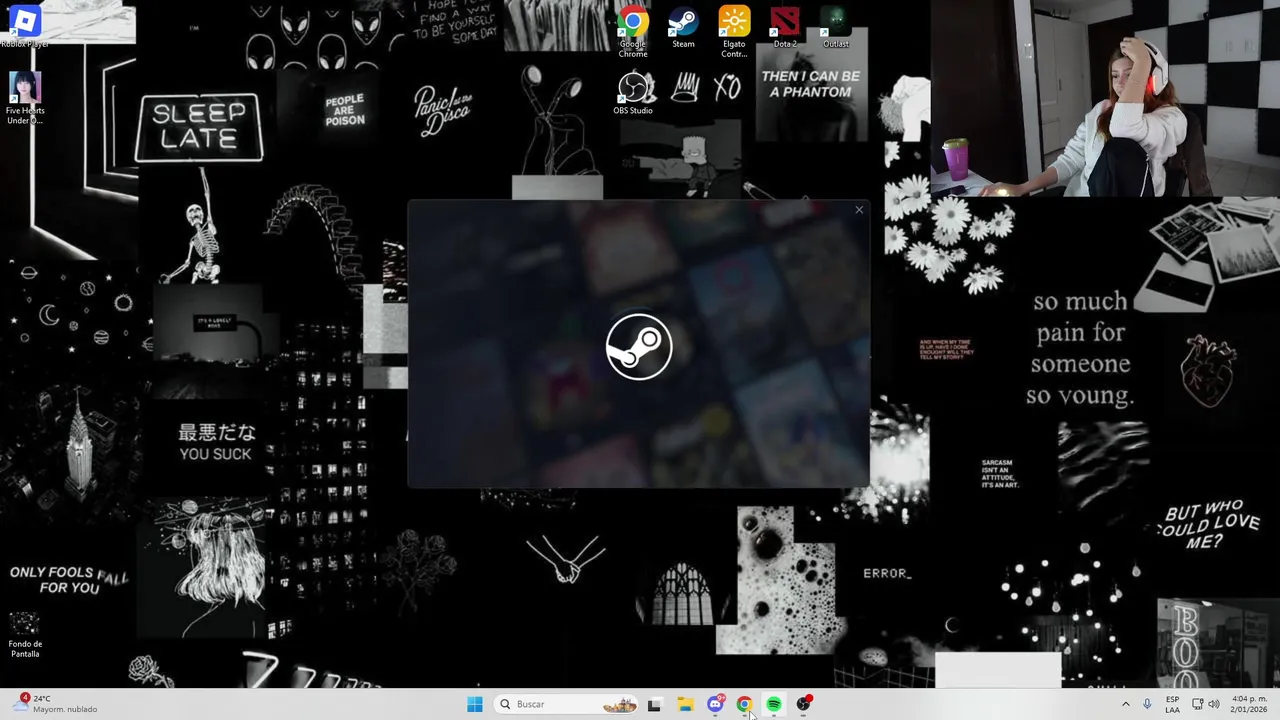Open OBS Studio from the taskbar
Screen dimensions: 1280x720
point(804,704)
